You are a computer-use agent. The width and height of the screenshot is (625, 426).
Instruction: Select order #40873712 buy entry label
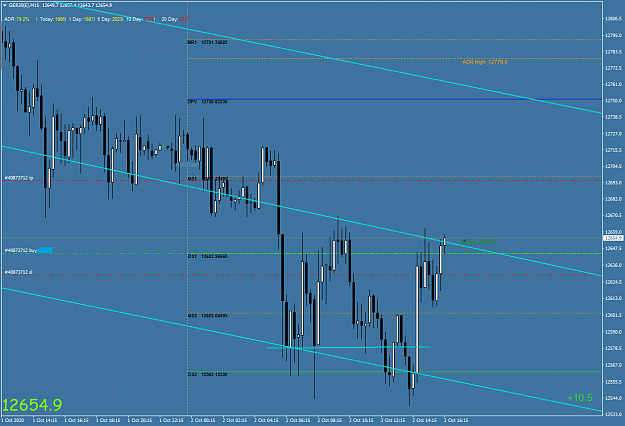21,250
